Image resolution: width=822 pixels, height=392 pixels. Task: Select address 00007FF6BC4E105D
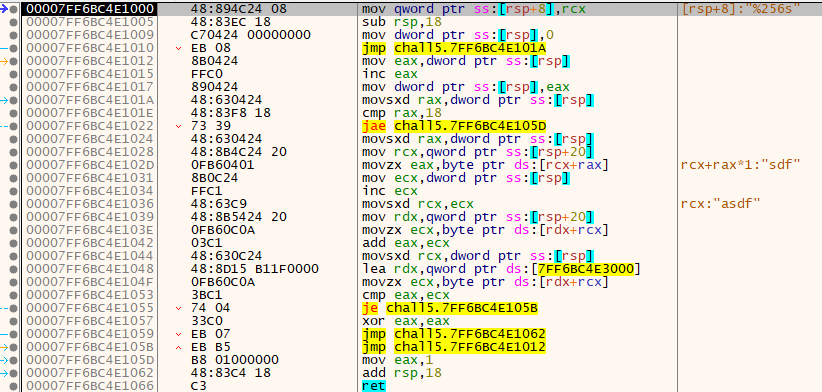tap(90, 360)
